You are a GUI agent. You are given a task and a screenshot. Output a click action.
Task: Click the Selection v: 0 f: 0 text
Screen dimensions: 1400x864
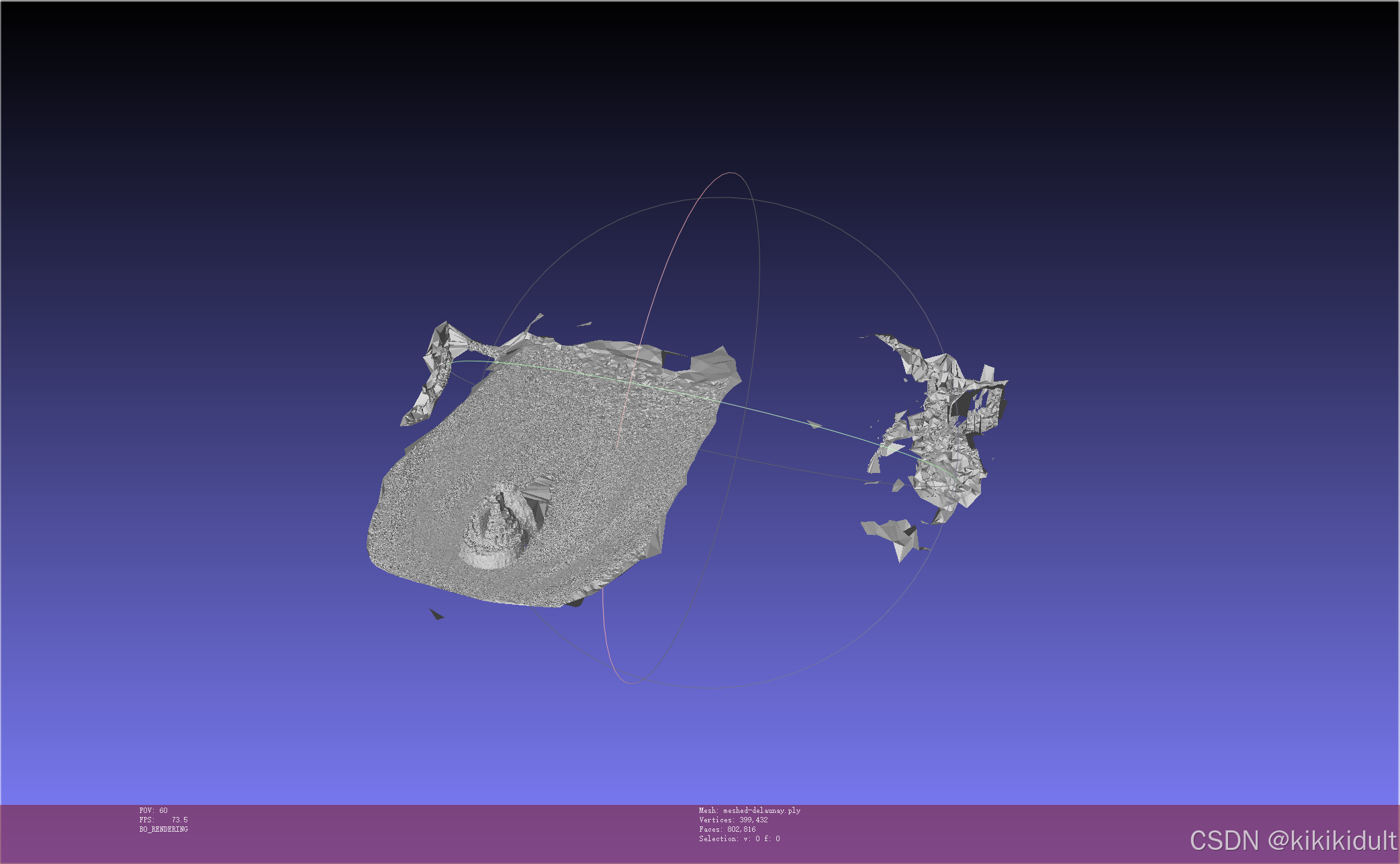pos(739,838)
